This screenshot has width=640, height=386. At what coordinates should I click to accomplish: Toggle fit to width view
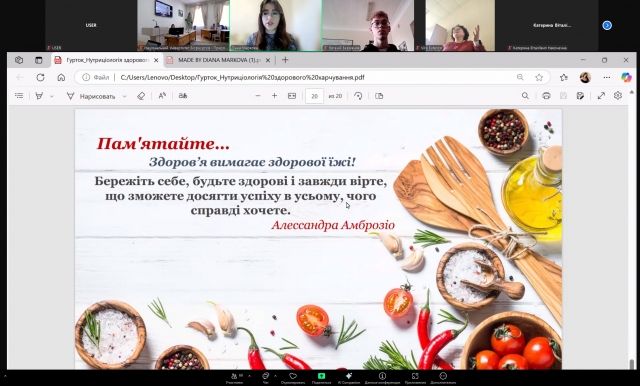point(292,96)
